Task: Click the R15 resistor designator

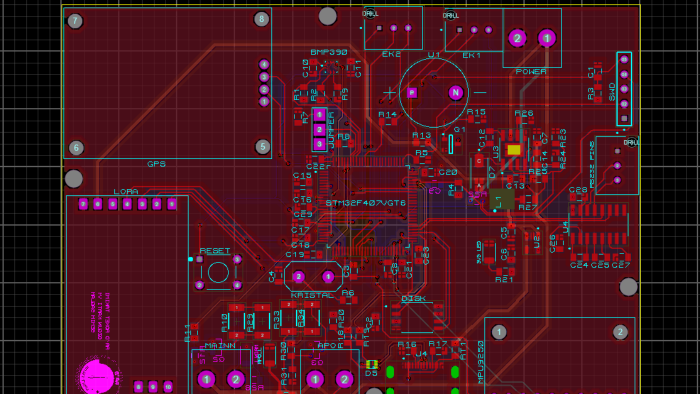Action: (x=476, y=112)
